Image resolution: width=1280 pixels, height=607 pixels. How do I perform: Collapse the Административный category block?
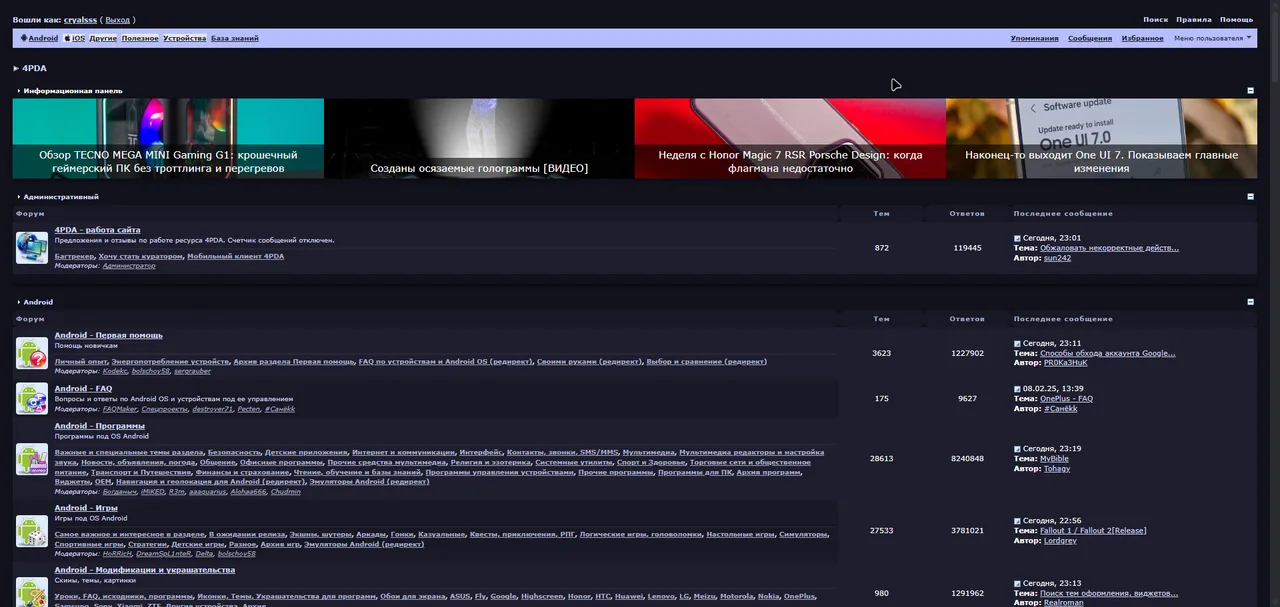pyautogui.click(x=1250, y=197)
